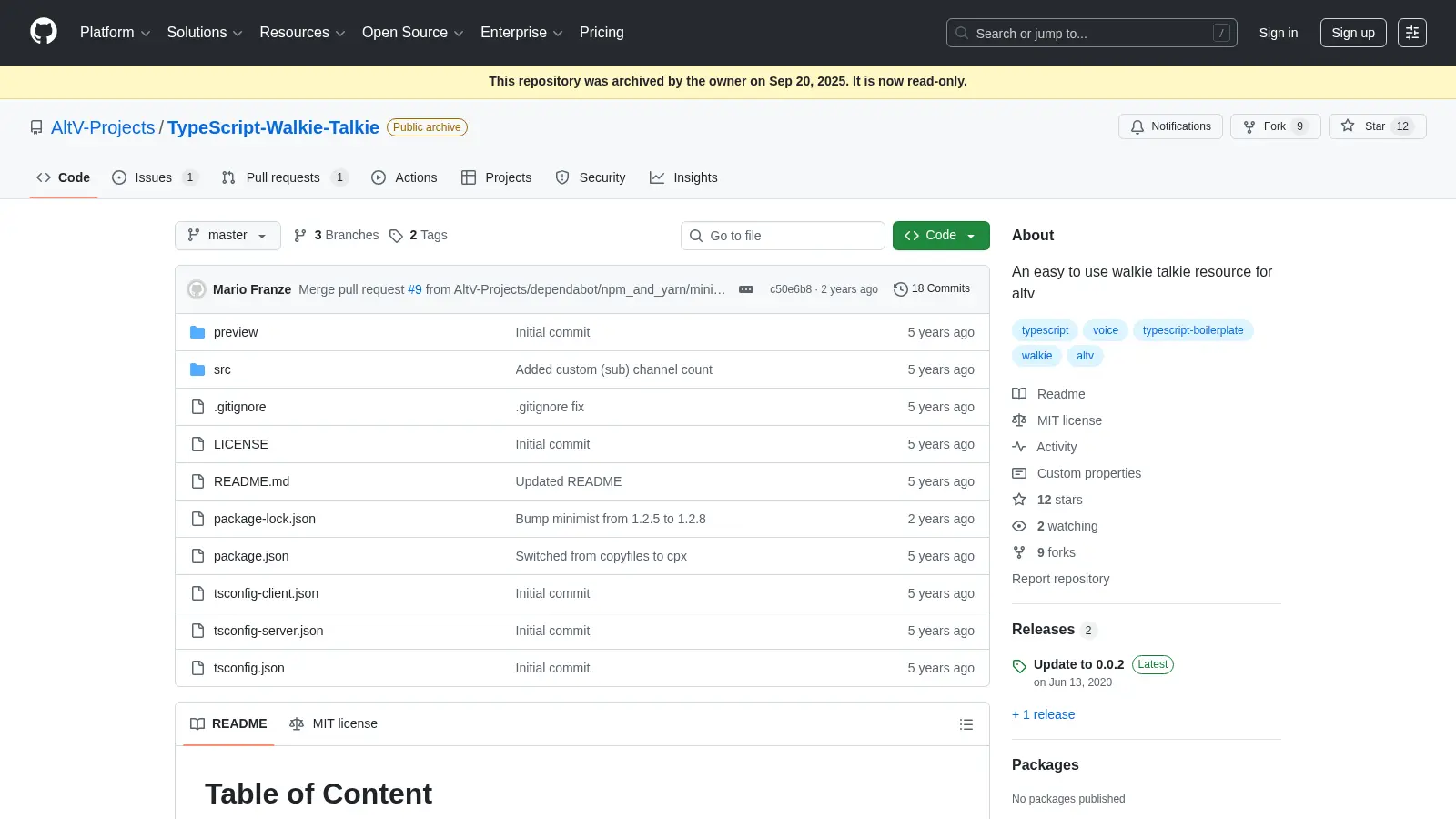Image resolution: width=1456 pixels, height=819 pixels.
Task: Switch to the Issues tab
Action: point(155,177)
